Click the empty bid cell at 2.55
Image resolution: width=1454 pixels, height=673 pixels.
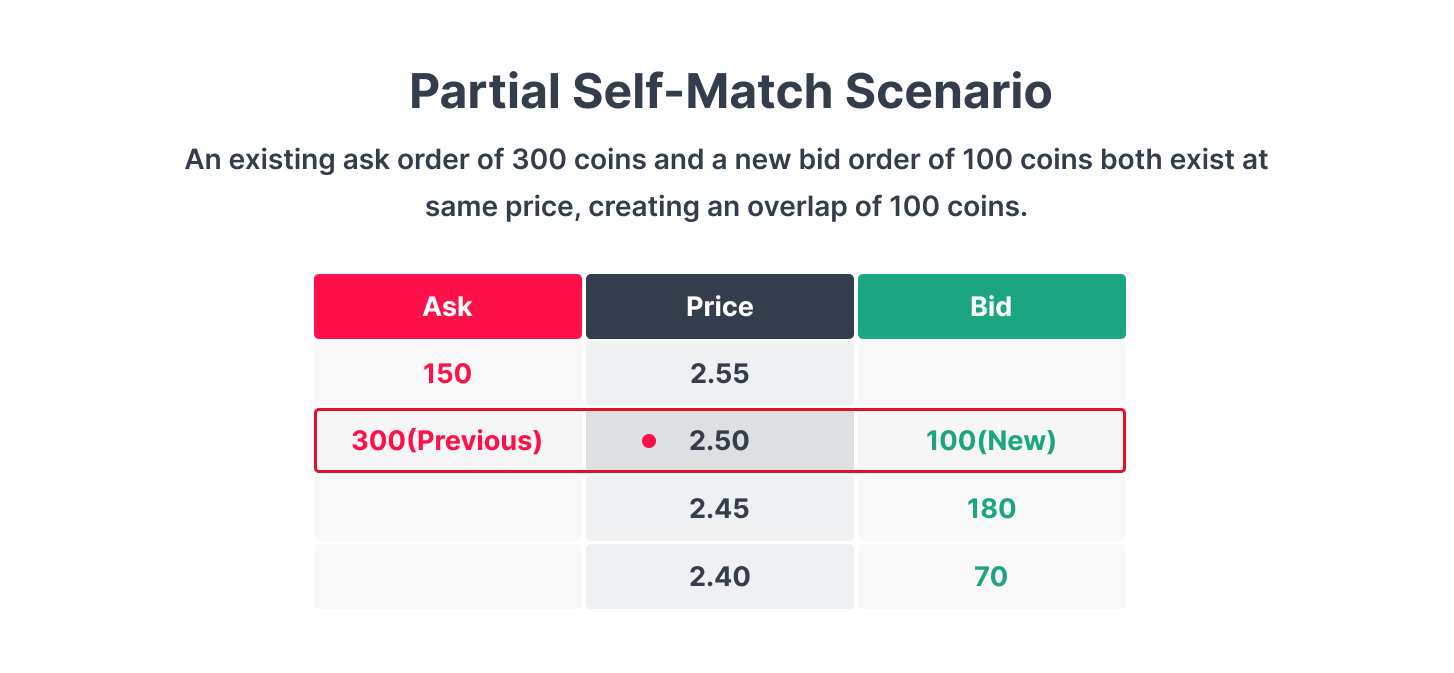991,374
